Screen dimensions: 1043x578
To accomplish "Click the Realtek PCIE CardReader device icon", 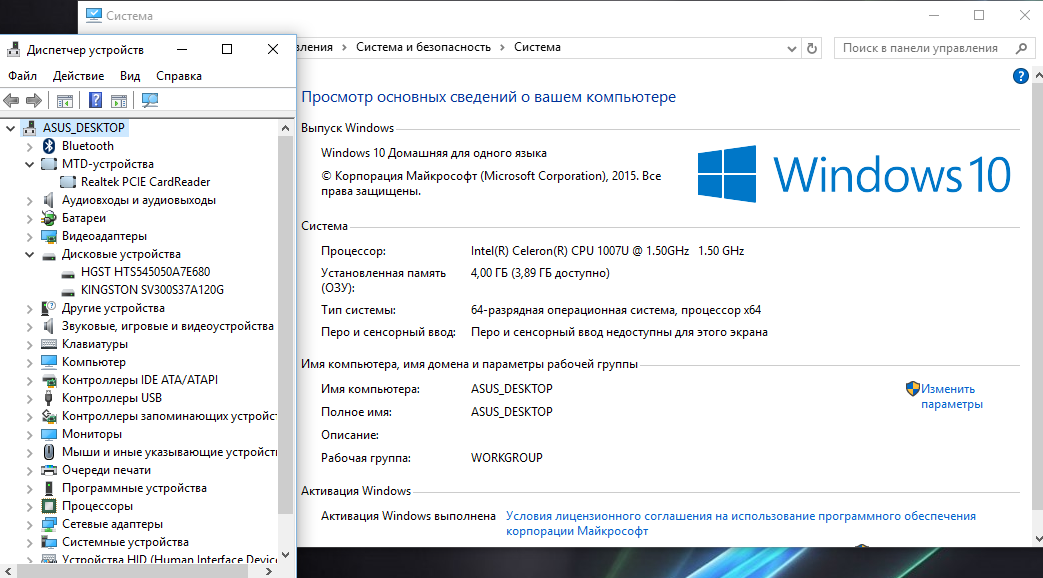I will pyautogui.click(x=67, y=182).
